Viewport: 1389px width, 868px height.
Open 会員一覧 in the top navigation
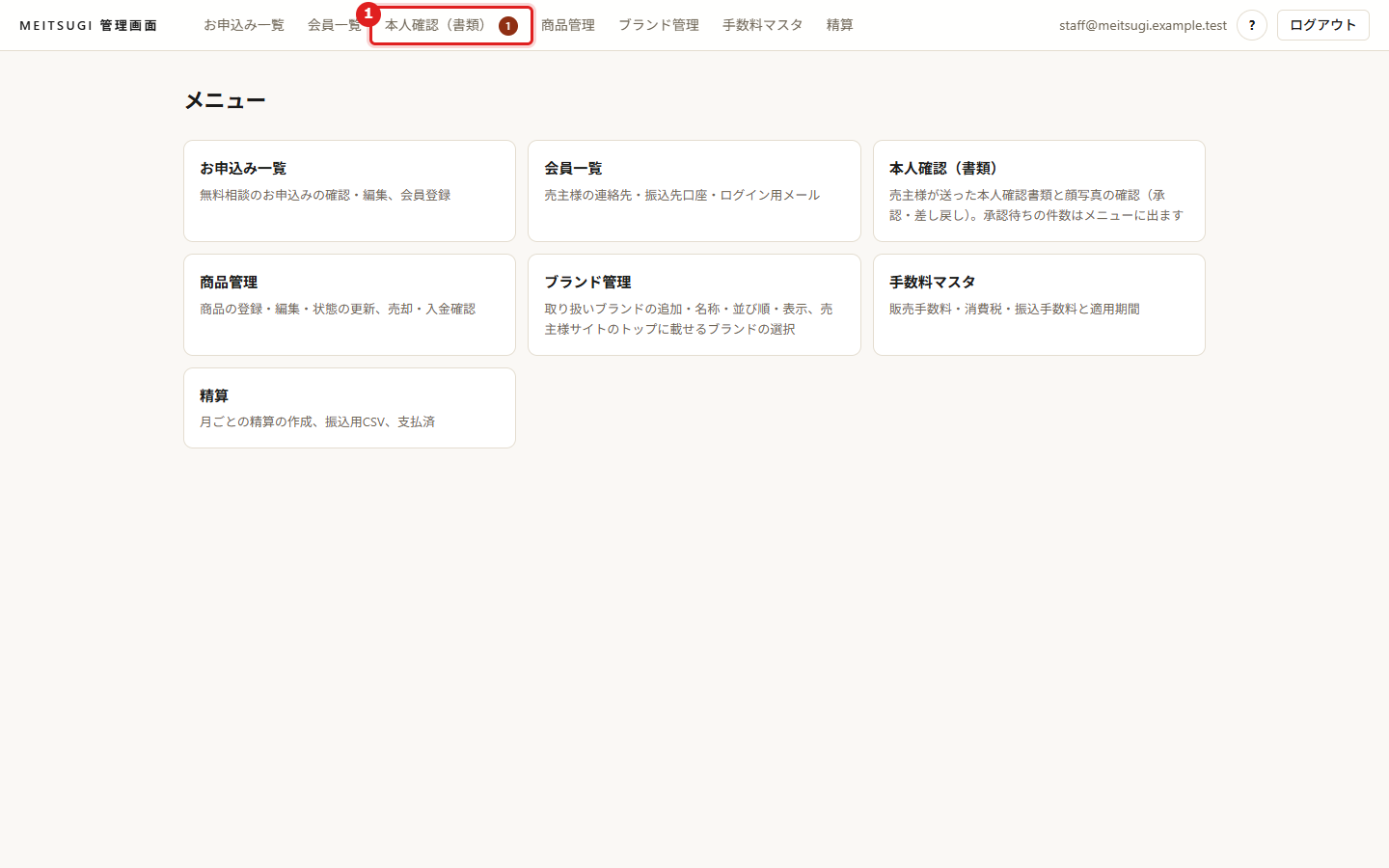pos(334,25)
